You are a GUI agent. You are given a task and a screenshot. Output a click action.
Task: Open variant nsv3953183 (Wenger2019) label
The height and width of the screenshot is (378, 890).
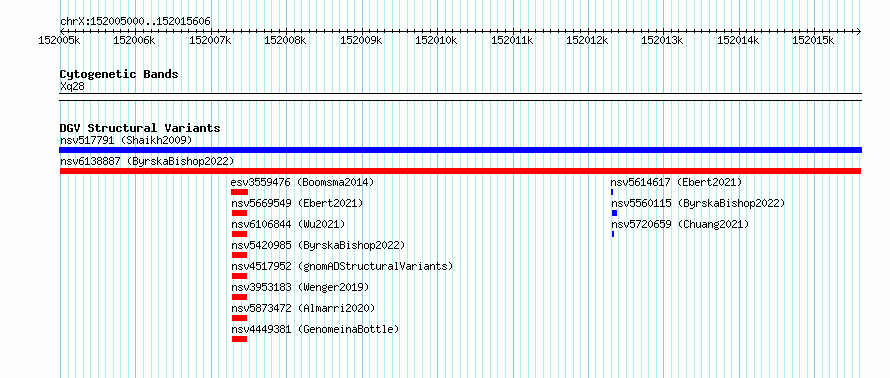click(300, 287)
